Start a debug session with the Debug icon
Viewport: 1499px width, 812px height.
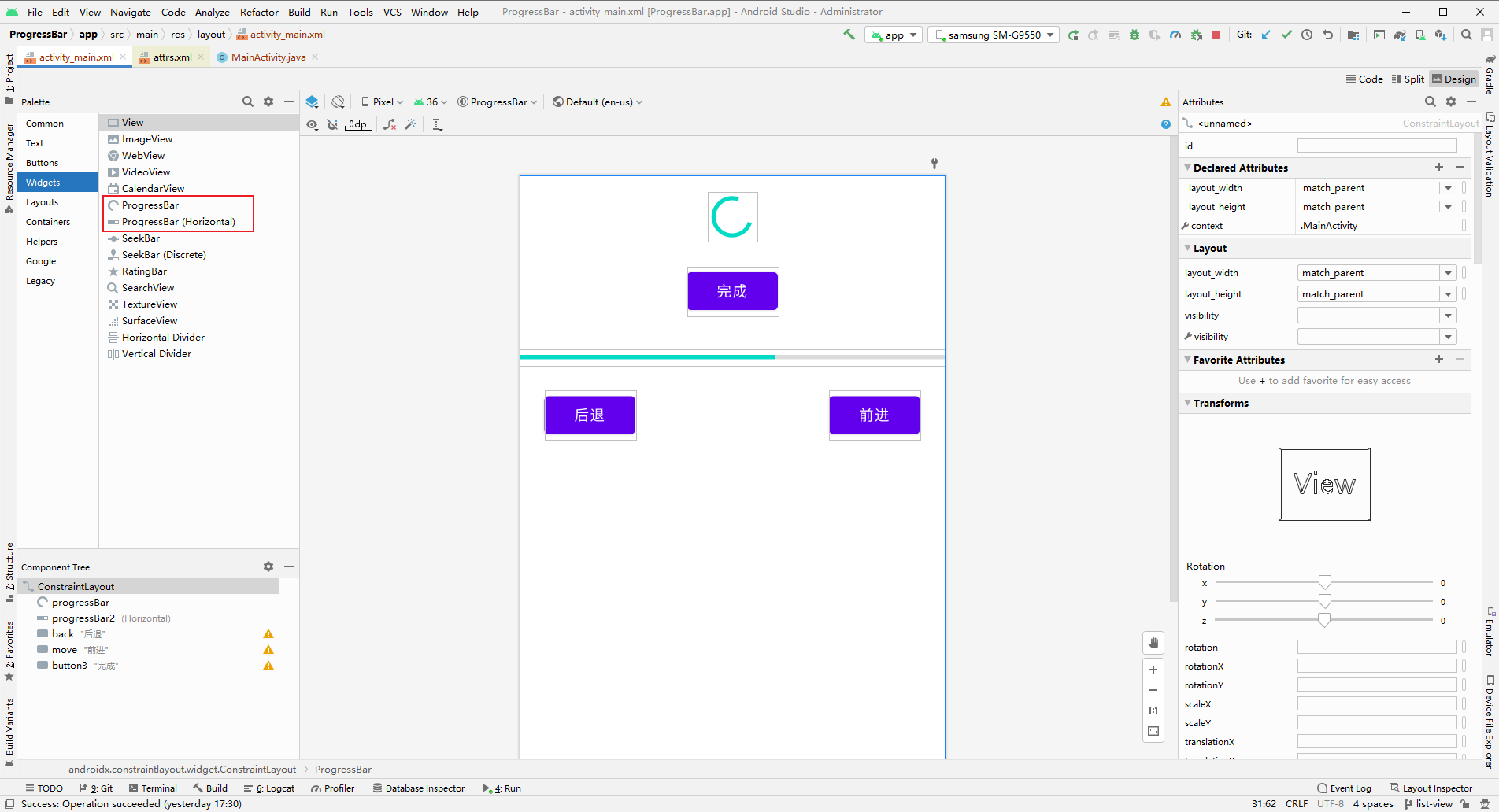(x=1134, y=35)
